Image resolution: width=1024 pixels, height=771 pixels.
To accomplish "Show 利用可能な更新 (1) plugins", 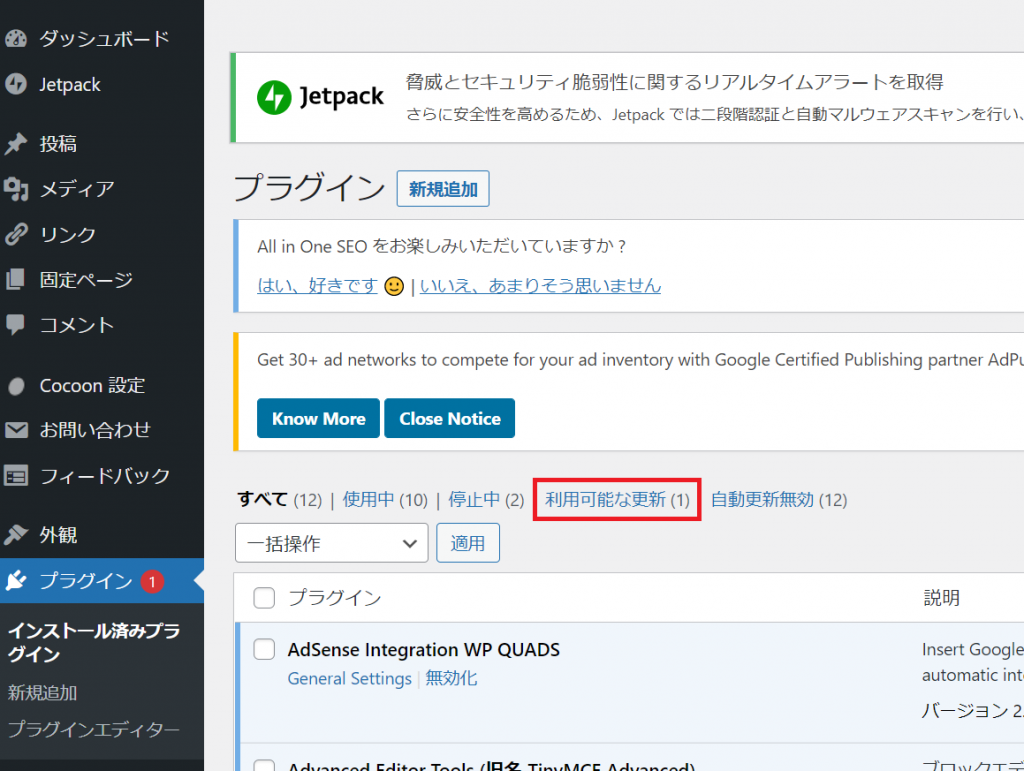I will (617, 500).
